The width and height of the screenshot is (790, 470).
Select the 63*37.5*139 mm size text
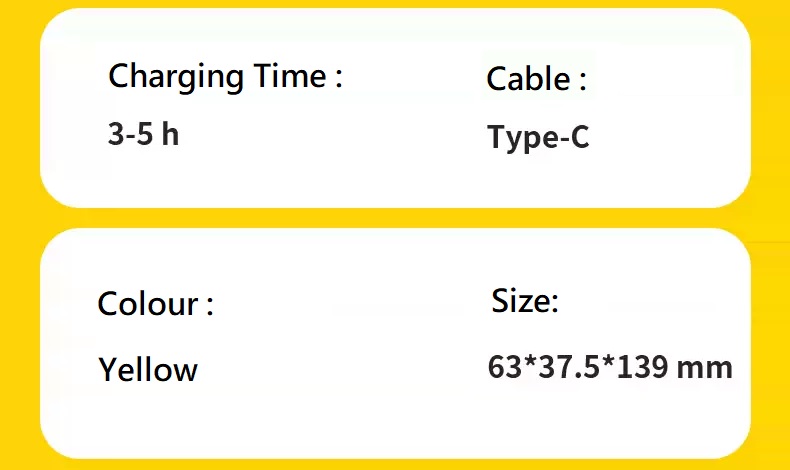click(610, 367)
